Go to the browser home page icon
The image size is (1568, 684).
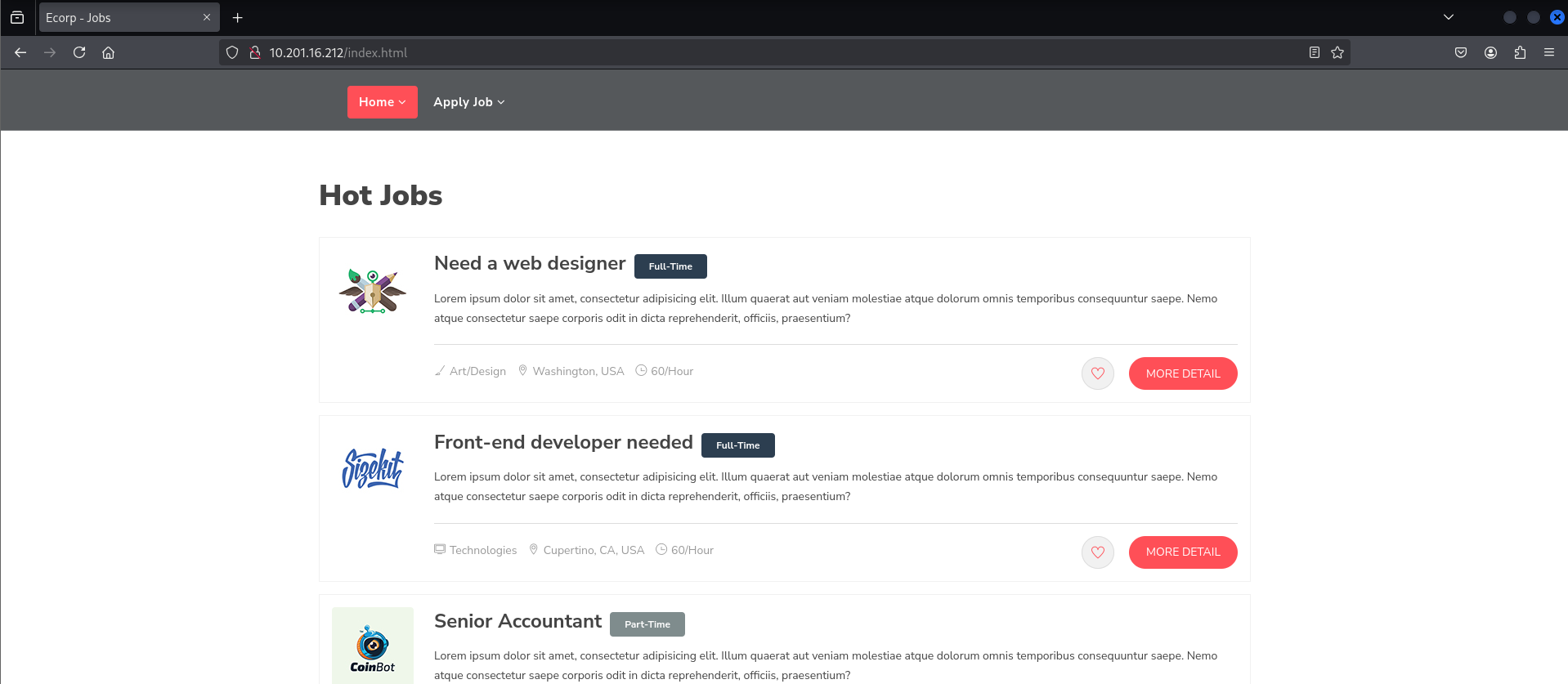click(x=108, y=52)
